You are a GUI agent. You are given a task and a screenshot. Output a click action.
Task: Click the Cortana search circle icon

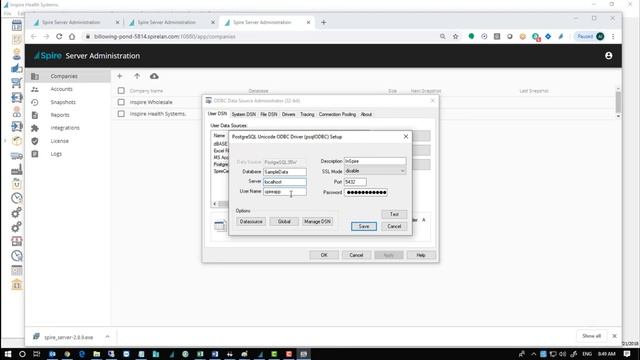point(22,354)
